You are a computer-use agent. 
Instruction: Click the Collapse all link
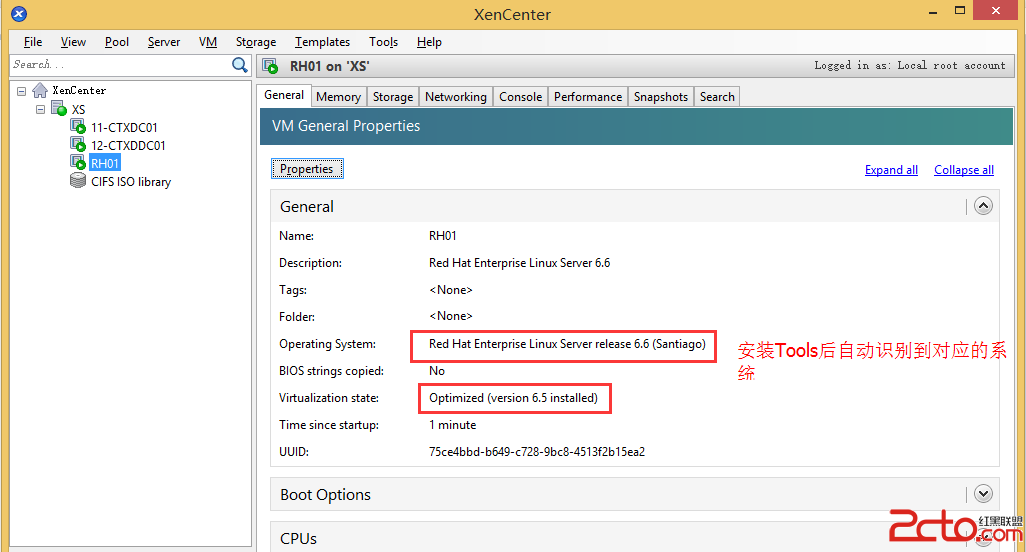coord(964,170)
